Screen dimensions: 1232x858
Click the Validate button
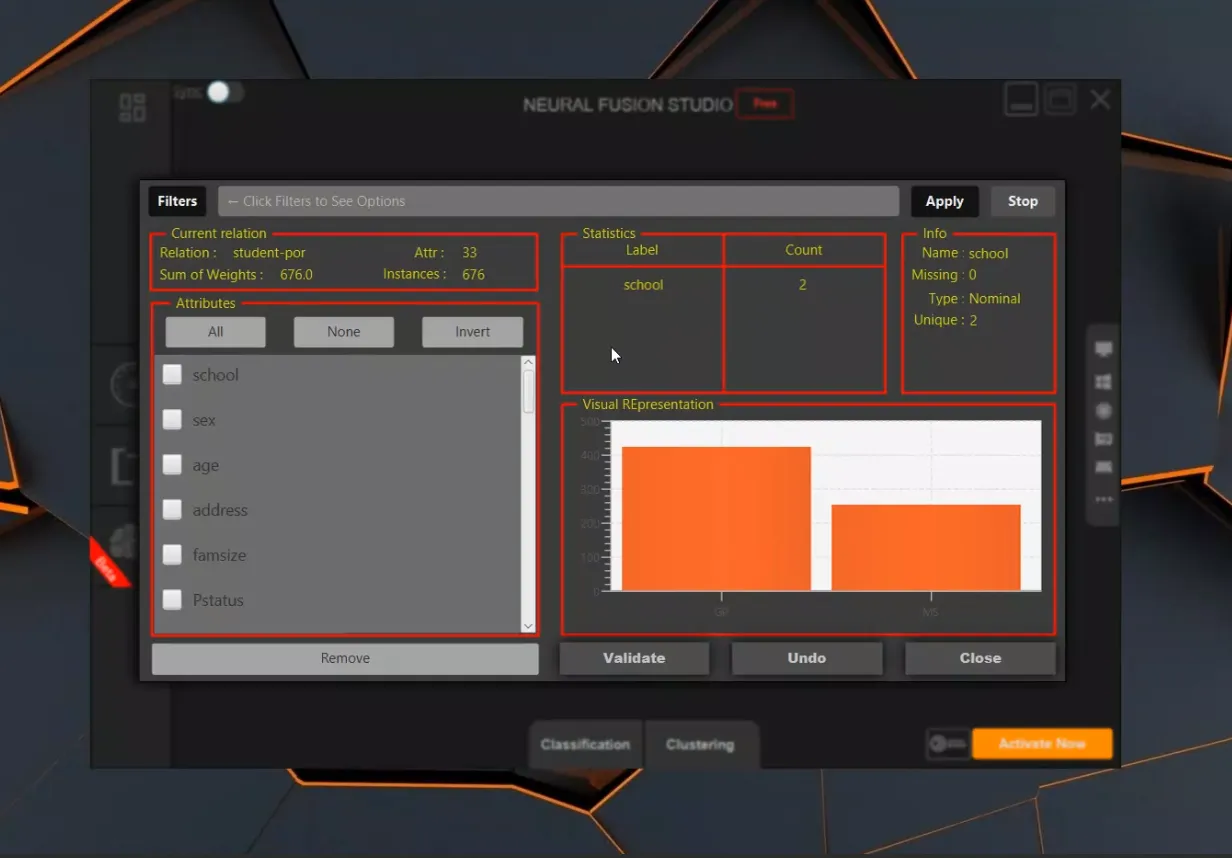point(634,658)
